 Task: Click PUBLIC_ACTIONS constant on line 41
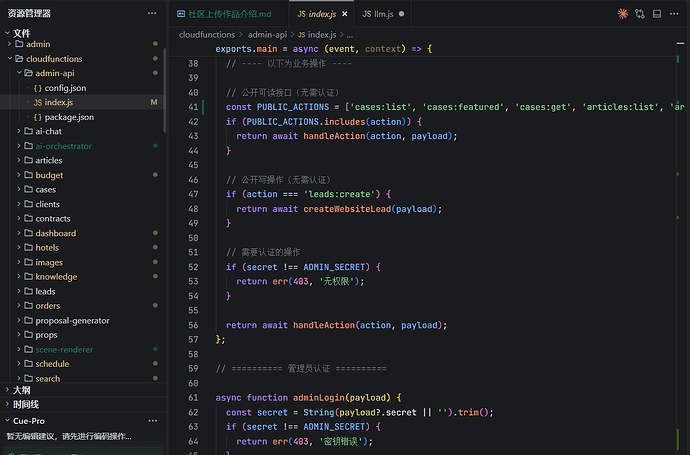pyautogui.click(x=293, y=107)
